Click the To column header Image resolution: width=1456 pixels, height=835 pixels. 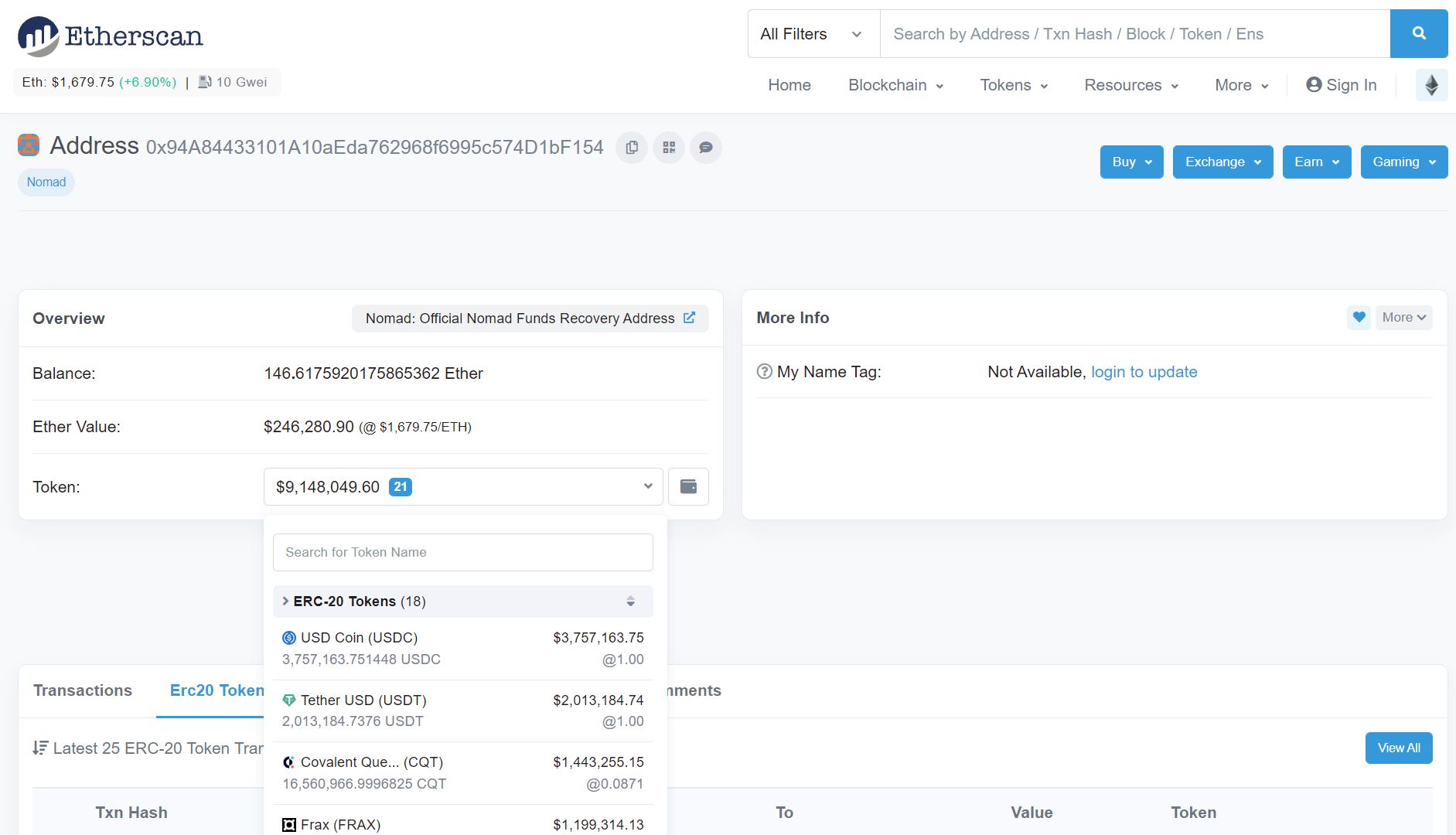pyautogui.click(x=784, y=813)
